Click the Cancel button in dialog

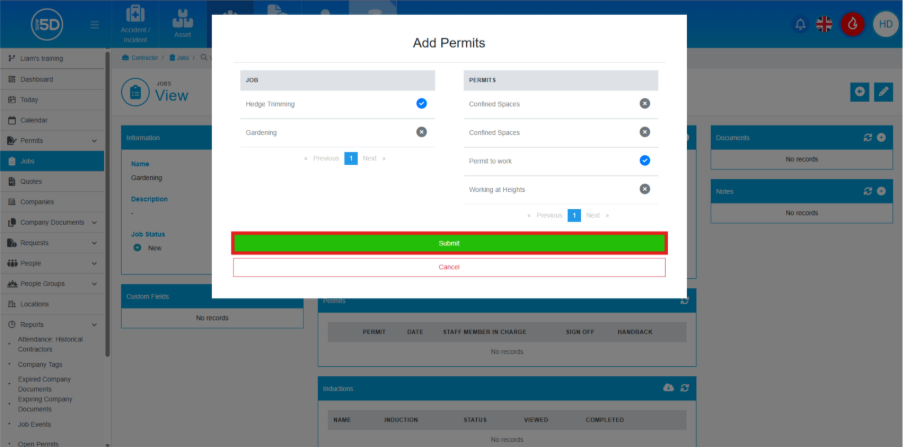click(x=449, y=267)
